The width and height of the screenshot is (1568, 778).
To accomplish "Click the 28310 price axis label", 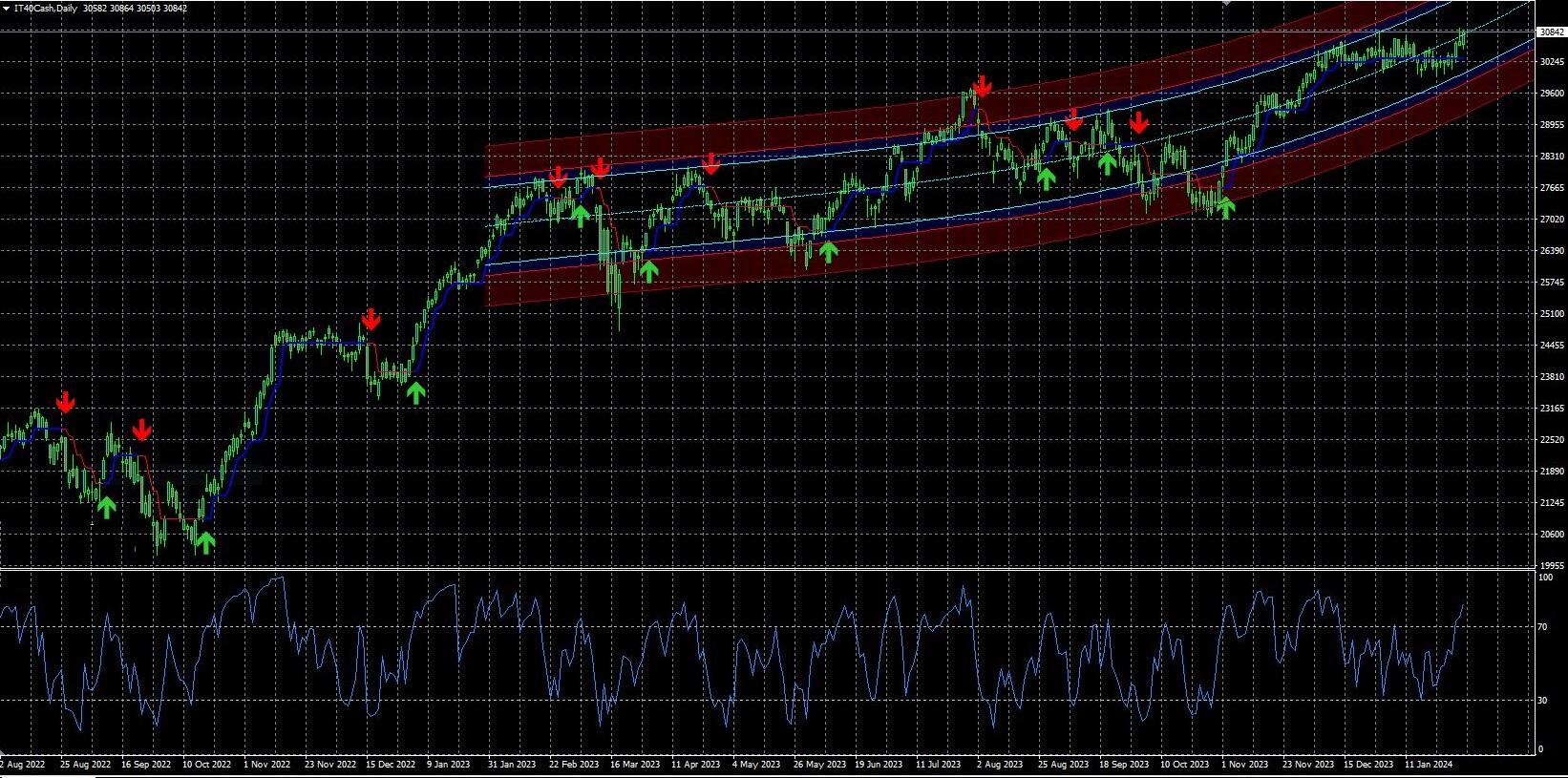I will 1552,157.
